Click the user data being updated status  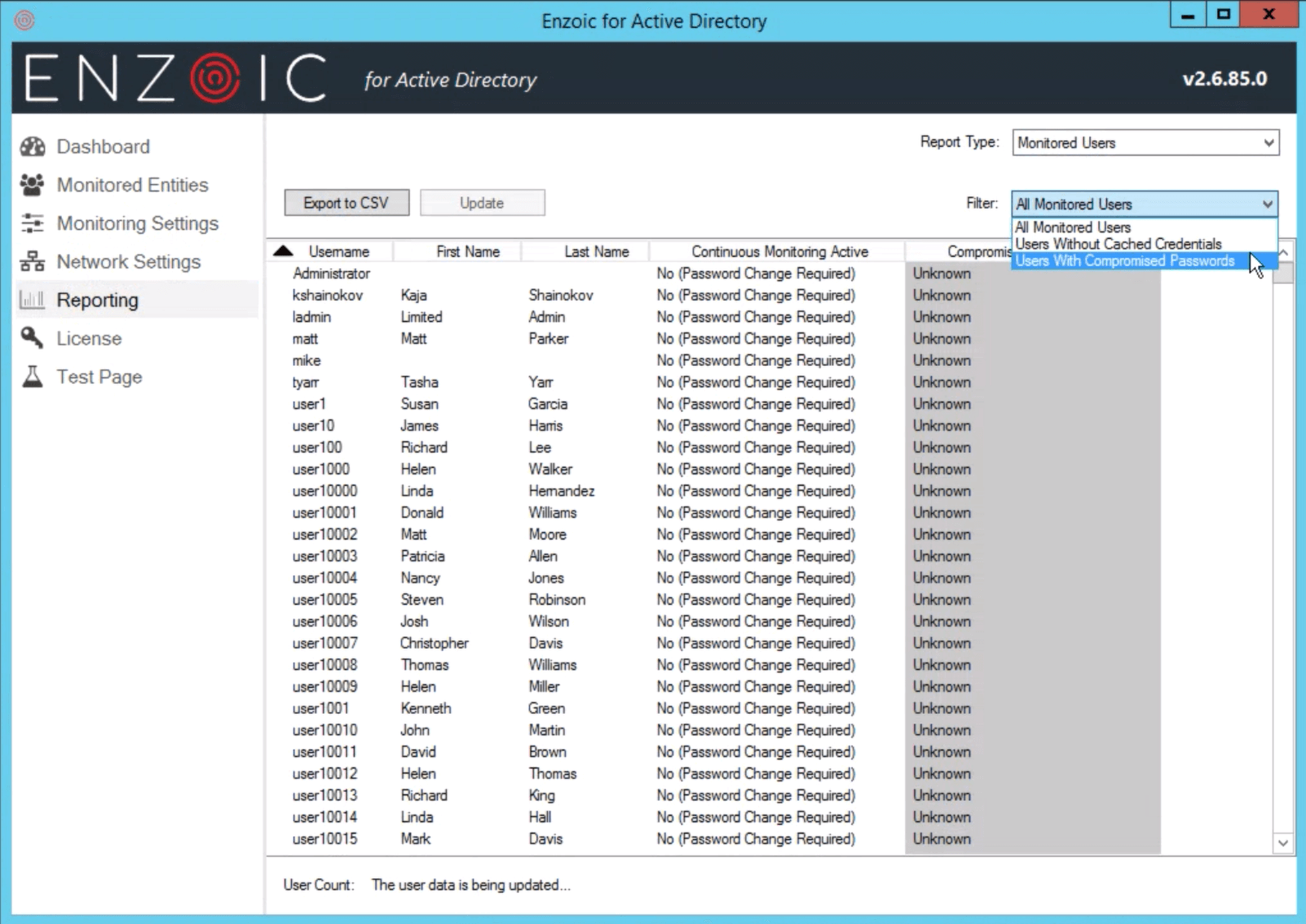tap(470, 885)
